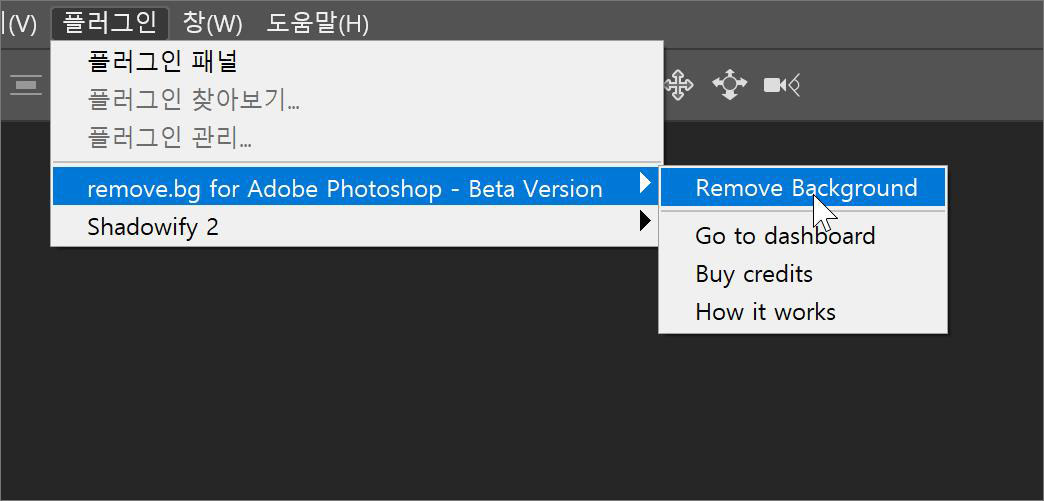Screen dimensions: 1044x501
Task: Choose 플러그인 찾아보기... menu entry
Action: [x=357, y=101]
